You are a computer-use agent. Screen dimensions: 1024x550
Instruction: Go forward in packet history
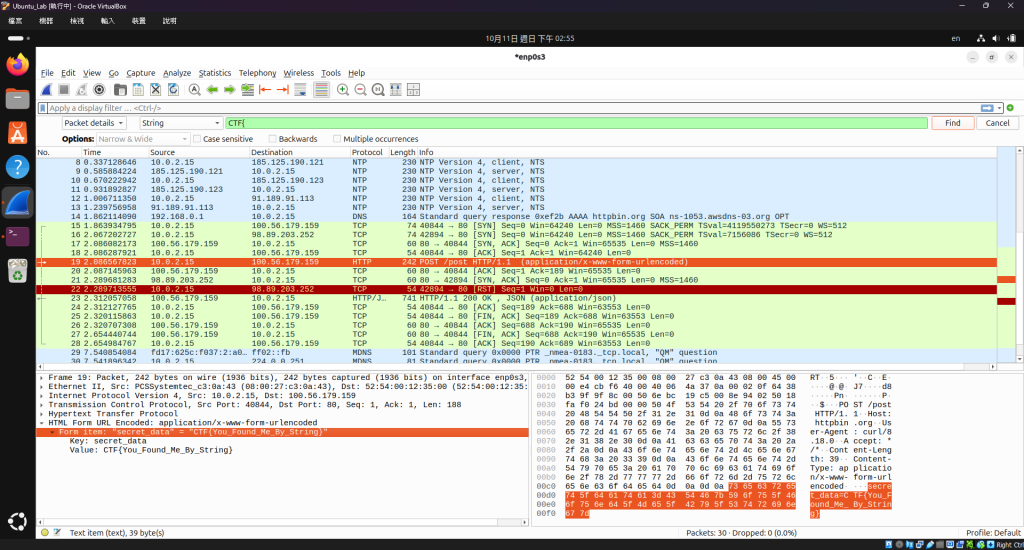click(230, 89)
